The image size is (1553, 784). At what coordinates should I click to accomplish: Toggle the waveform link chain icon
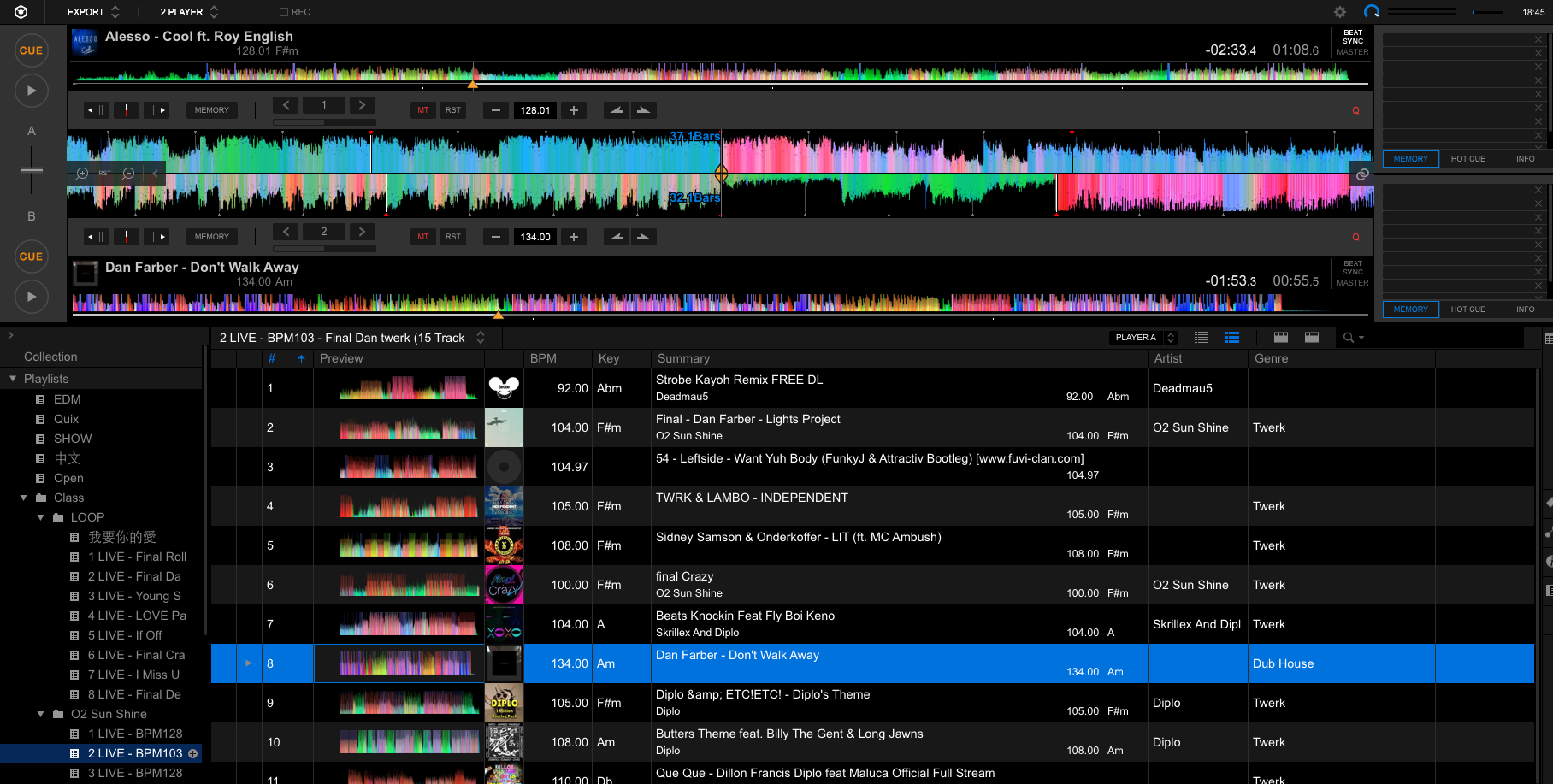coord(1362,174)
